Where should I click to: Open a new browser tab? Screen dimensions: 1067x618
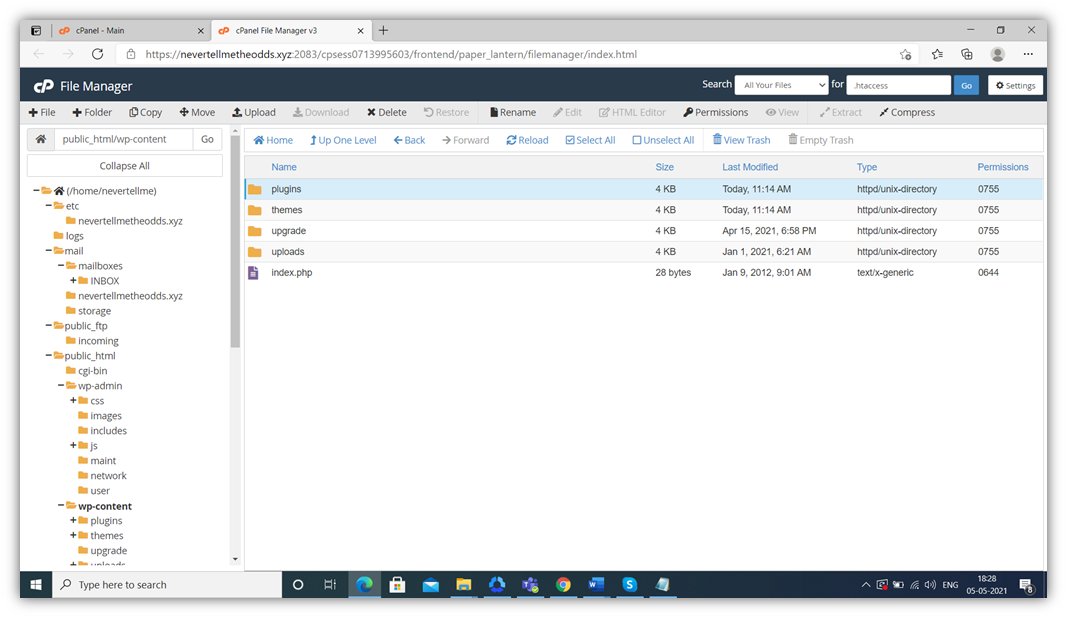pyautogui.click(x=383, y=31)
